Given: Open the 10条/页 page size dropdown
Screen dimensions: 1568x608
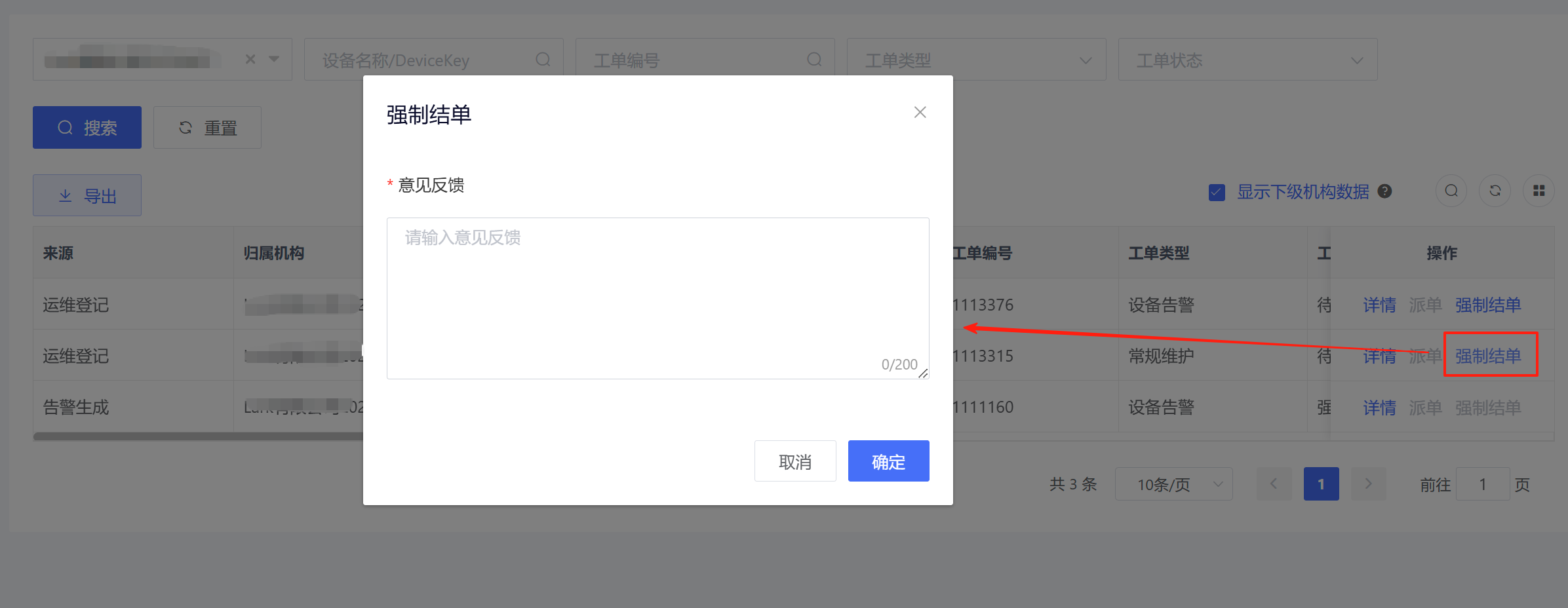Looking at the screenshot, I should pos(1173,484).
